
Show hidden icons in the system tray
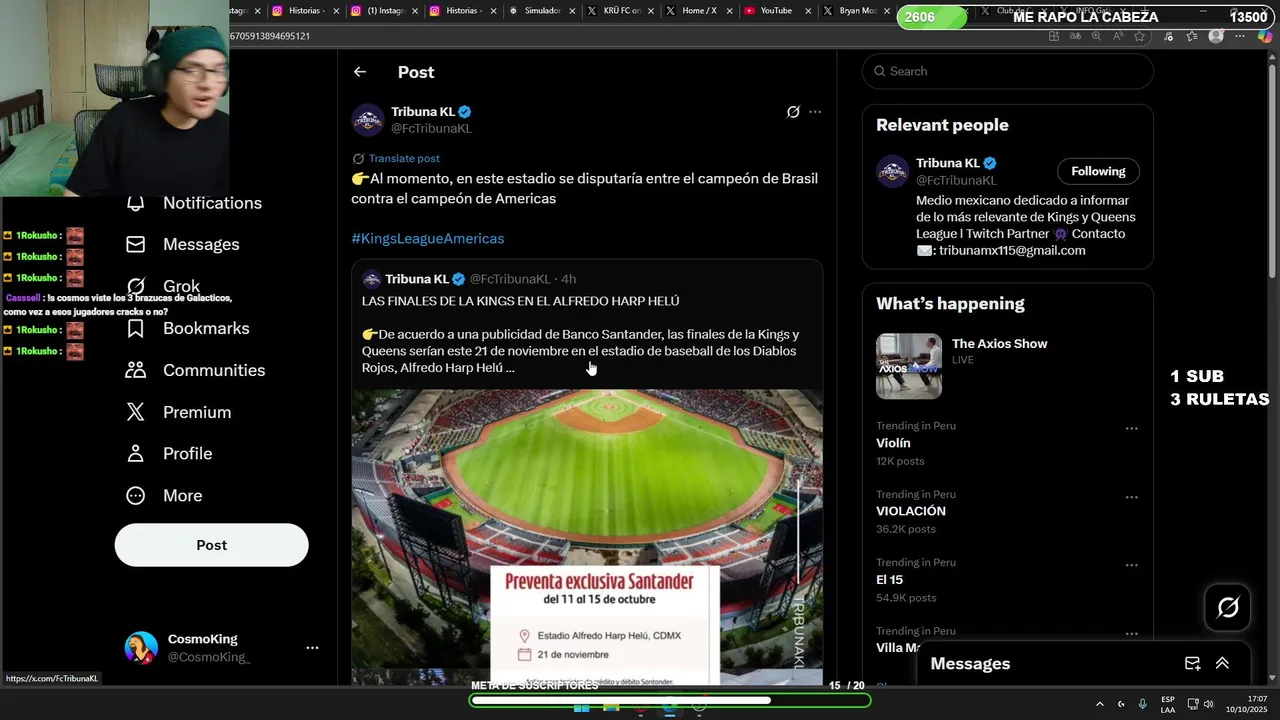coord(1099,704)
